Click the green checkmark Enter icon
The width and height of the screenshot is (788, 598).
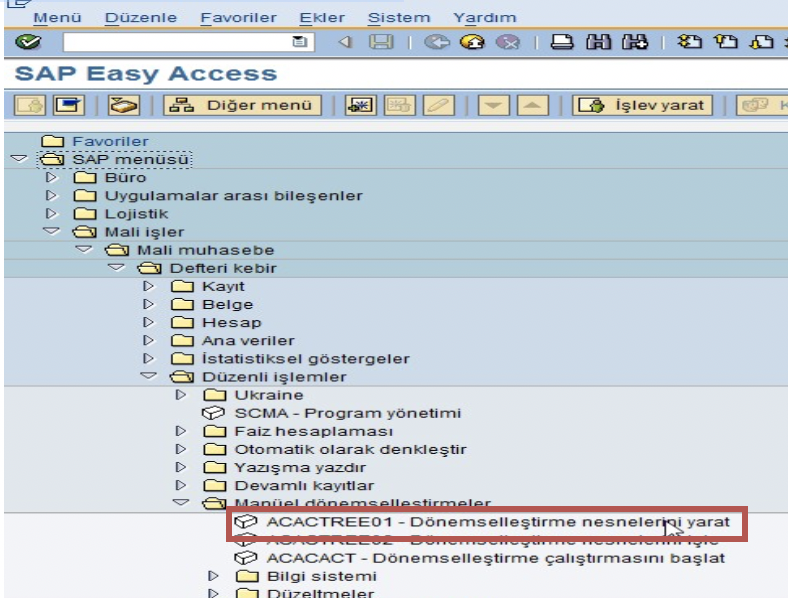click(x=28, y=42)
